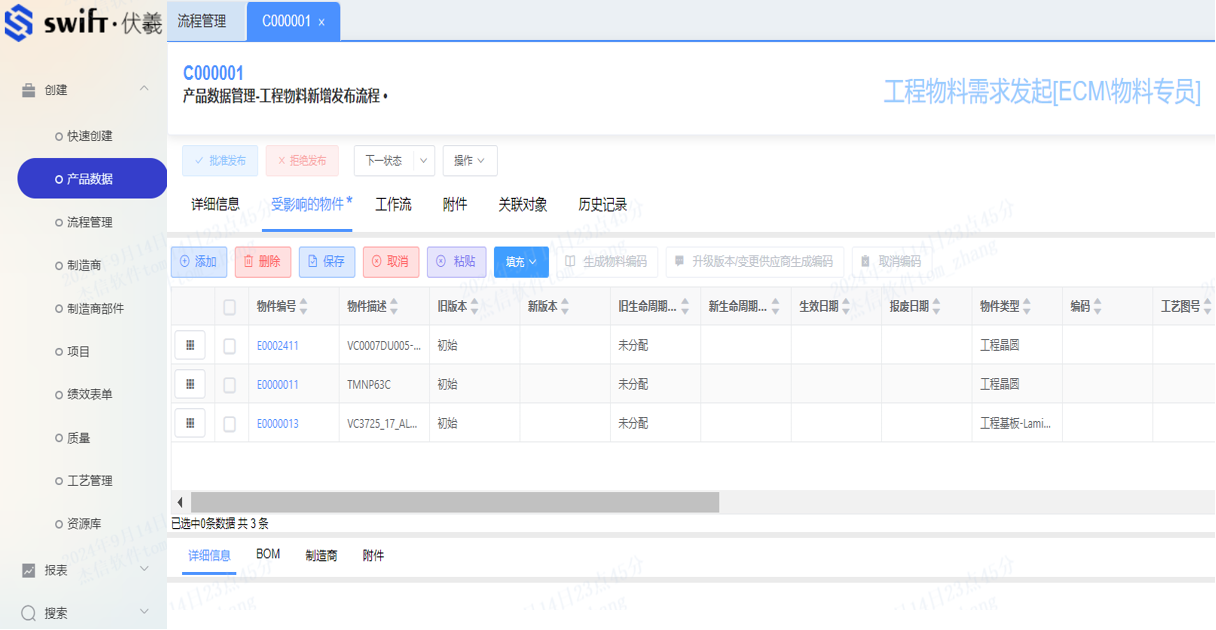Select 流程管理 in the sidebar
Viewport: 1216px width, 630px height.
pos(89,222)
